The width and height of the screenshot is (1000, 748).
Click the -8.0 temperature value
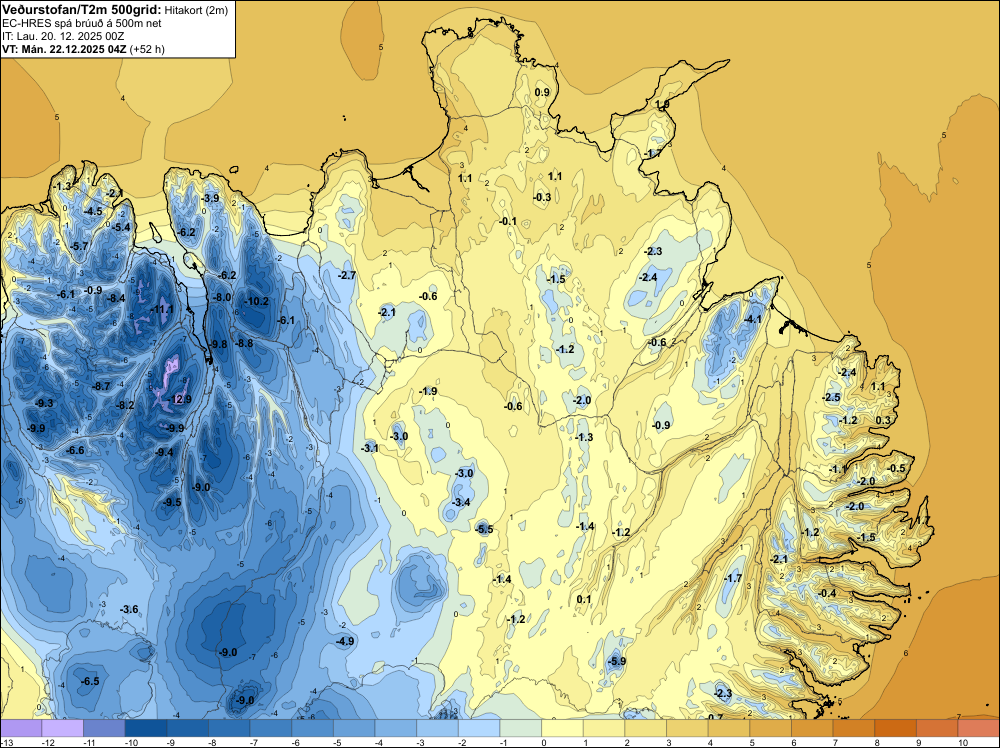[222, 297]
